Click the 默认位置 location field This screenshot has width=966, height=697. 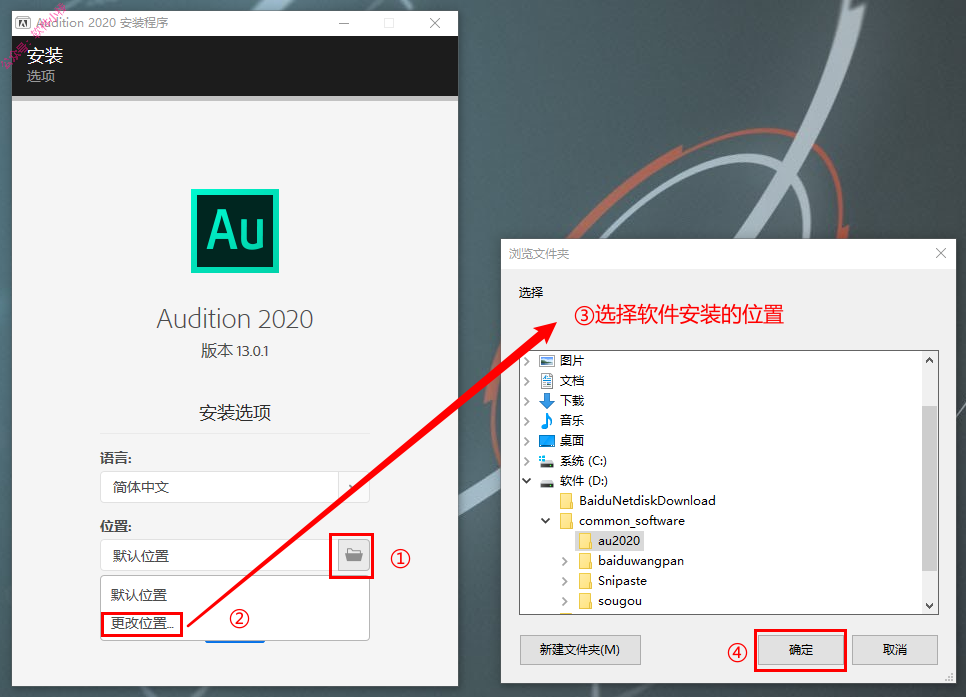coord(219,555)
